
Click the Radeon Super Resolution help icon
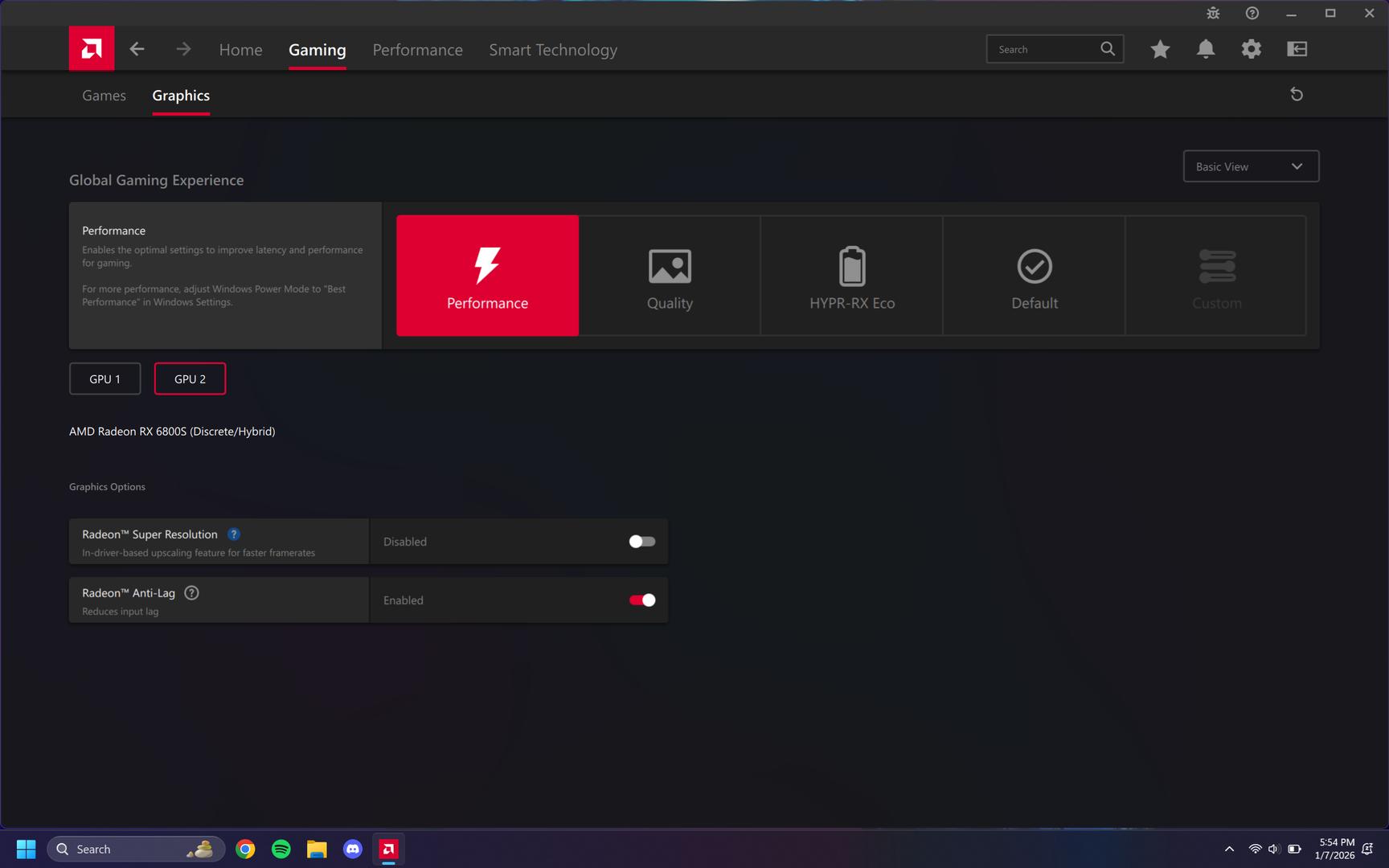point(234,534)
